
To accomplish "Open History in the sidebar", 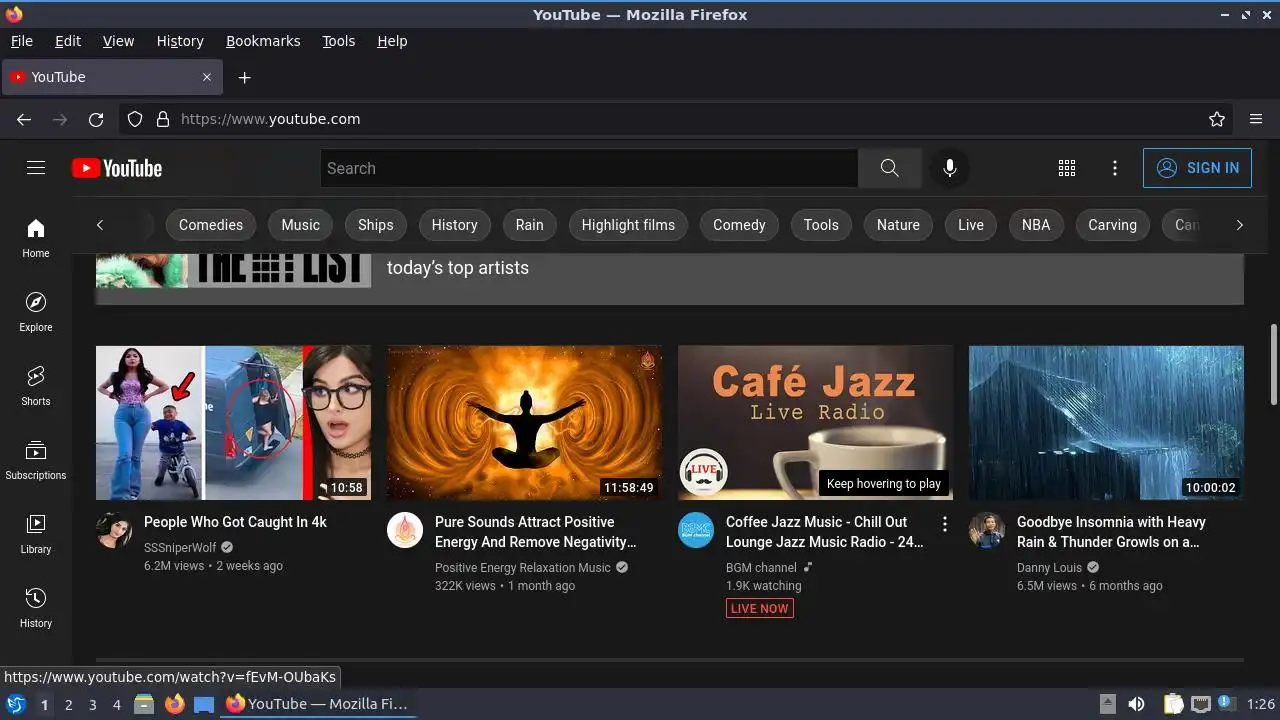I will pos(36,608).
